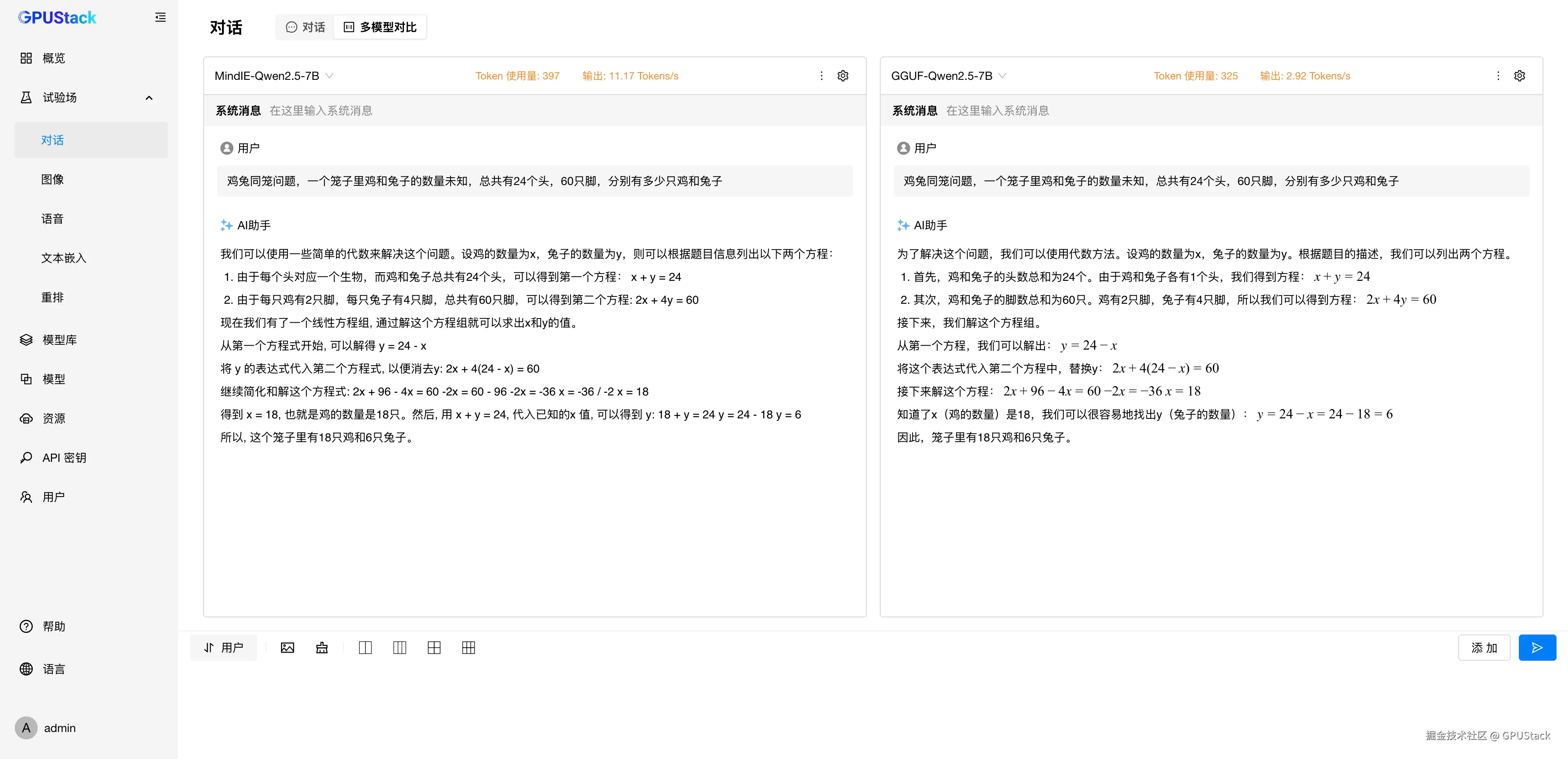
Task: Open the 模型库 sidebar menu item
Action: (x=59, y=340)
